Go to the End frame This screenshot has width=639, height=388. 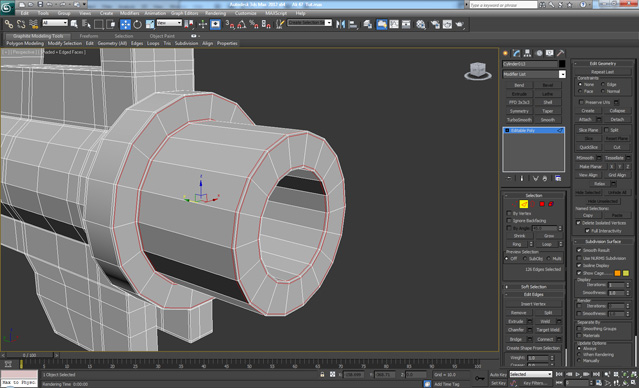596,374
